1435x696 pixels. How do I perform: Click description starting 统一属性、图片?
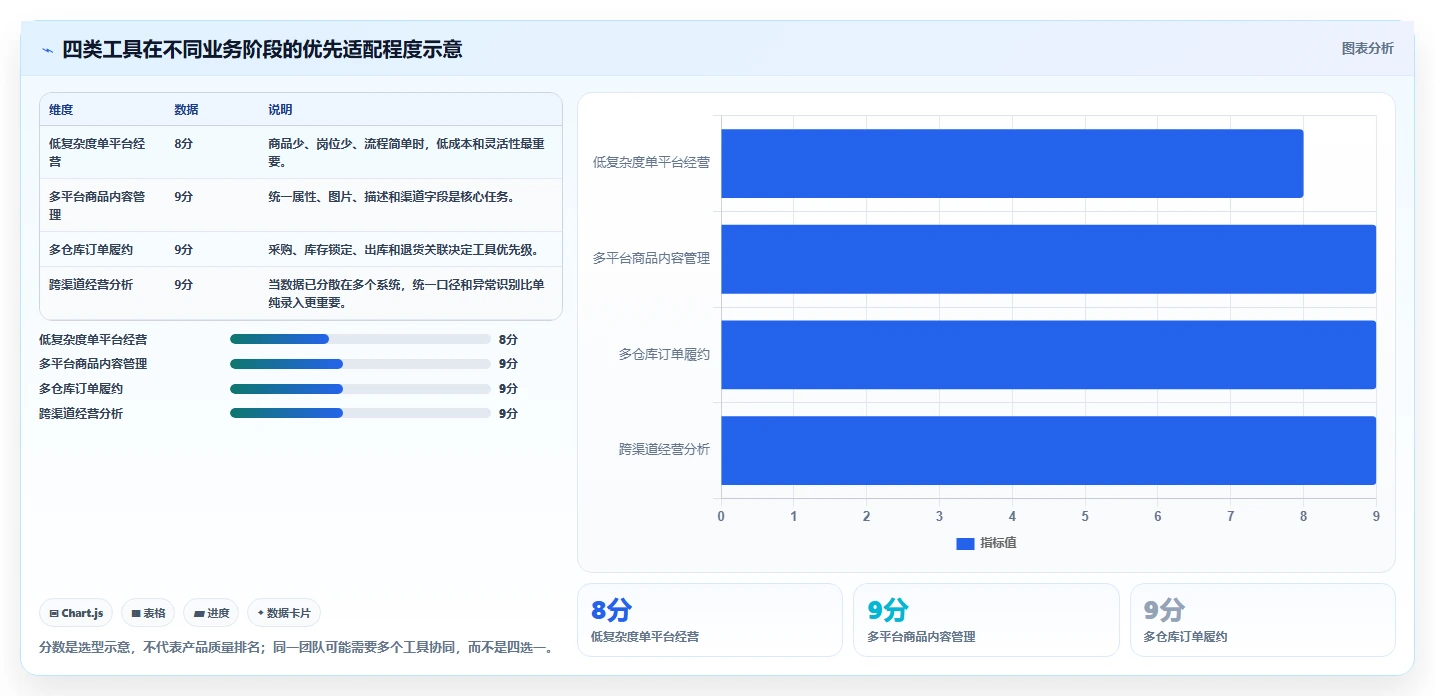point(391,197)
